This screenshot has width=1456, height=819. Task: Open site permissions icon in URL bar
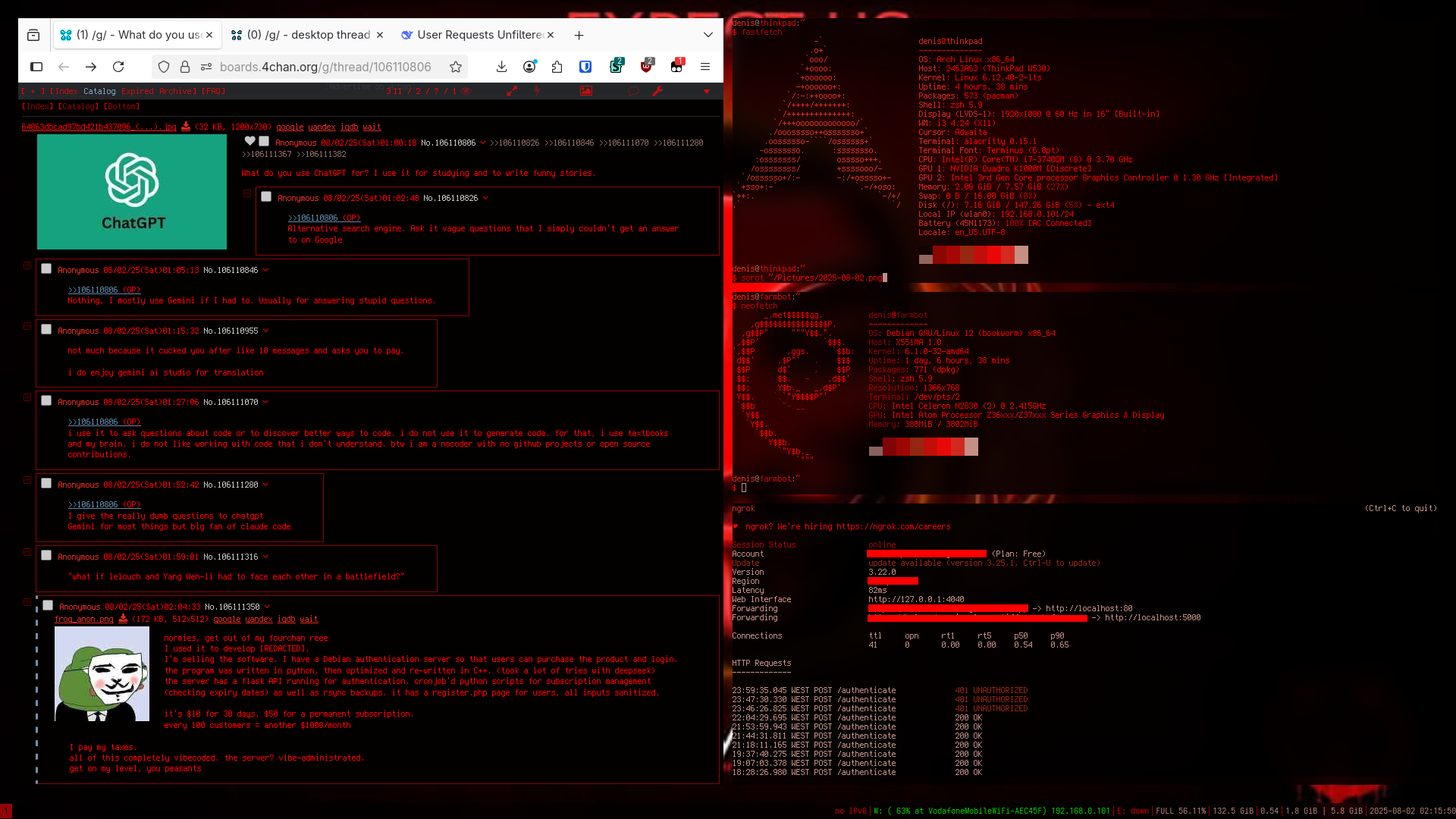206,67
